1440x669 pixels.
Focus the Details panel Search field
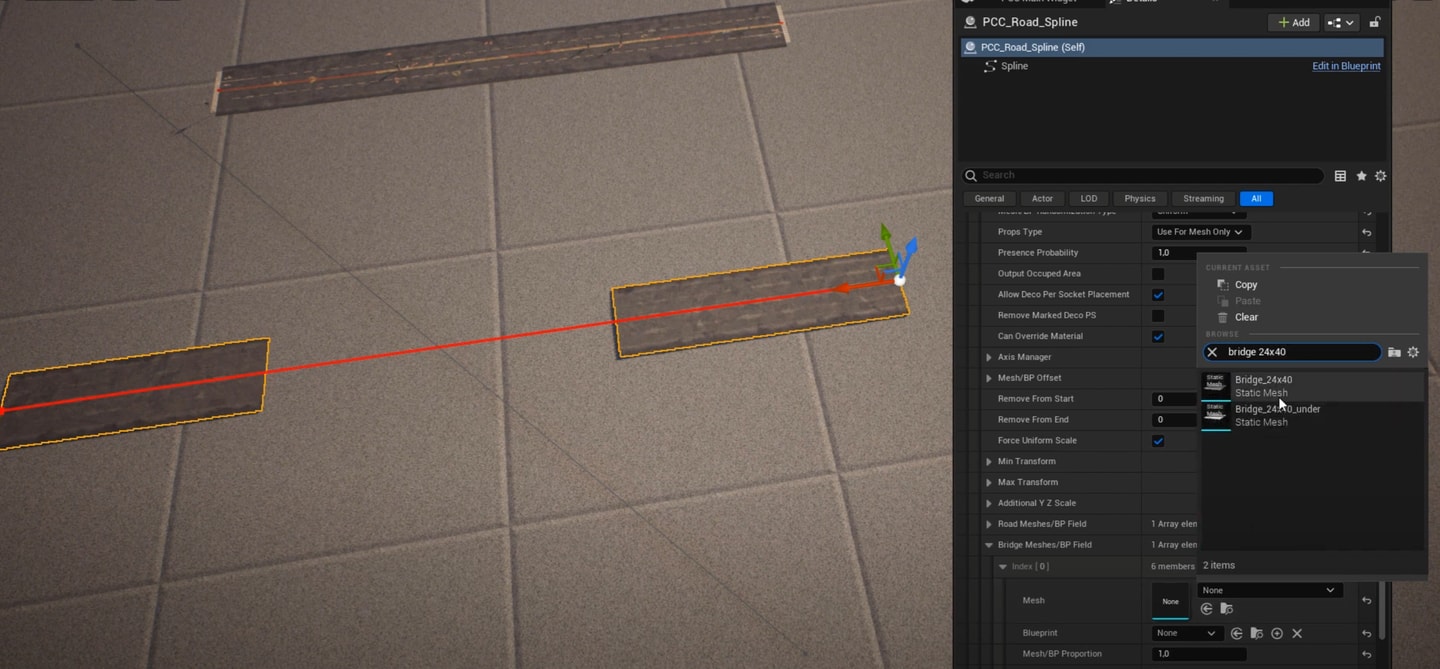(x=1143, y=175)
